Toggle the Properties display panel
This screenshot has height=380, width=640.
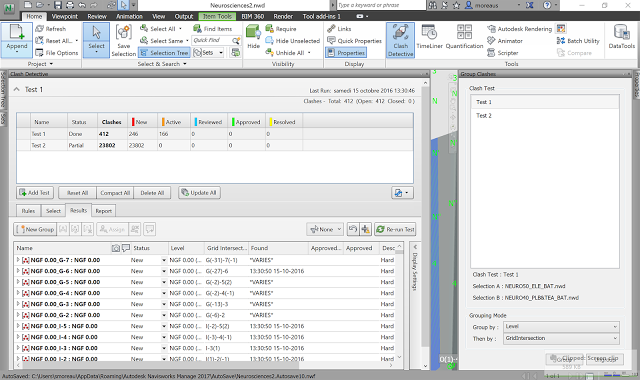point(346,53)
